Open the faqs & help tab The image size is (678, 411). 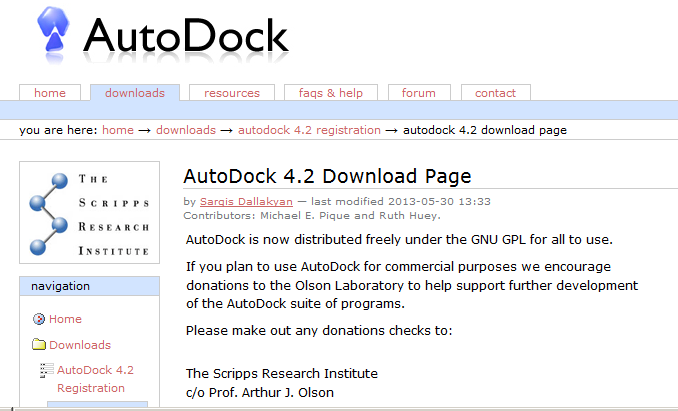(331, 93)
